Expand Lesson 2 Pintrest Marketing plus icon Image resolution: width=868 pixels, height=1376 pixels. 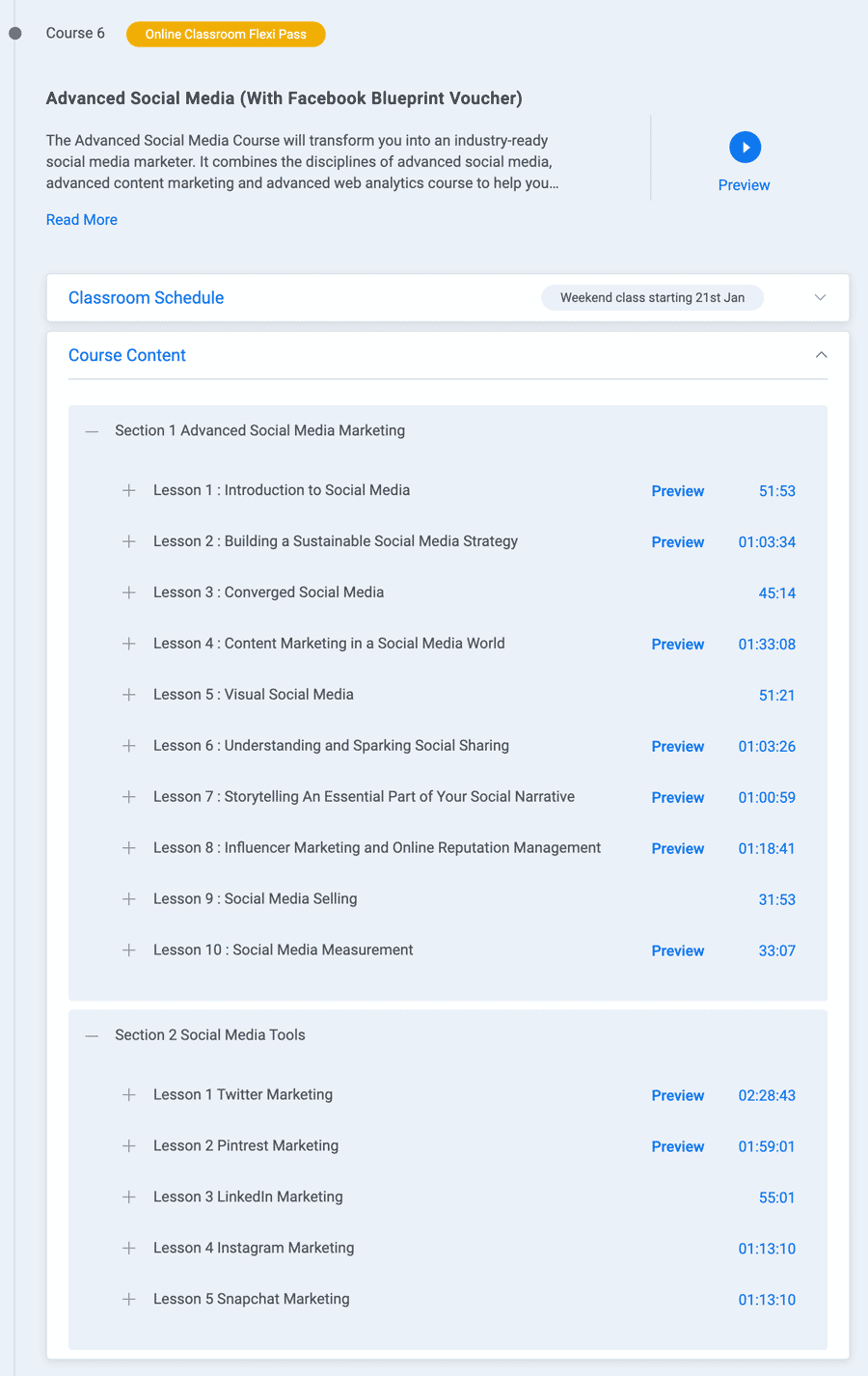coord(128,1146)
